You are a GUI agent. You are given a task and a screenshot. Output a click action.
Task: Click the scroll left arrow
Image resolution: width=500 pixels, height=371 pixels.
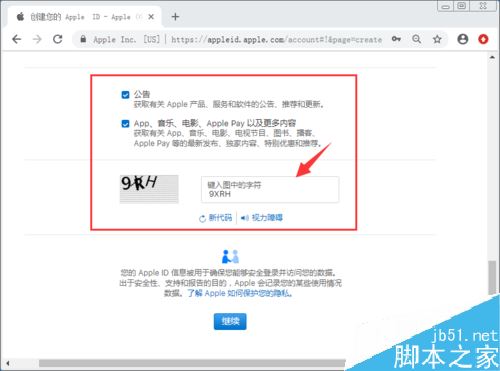coord(7,363)
